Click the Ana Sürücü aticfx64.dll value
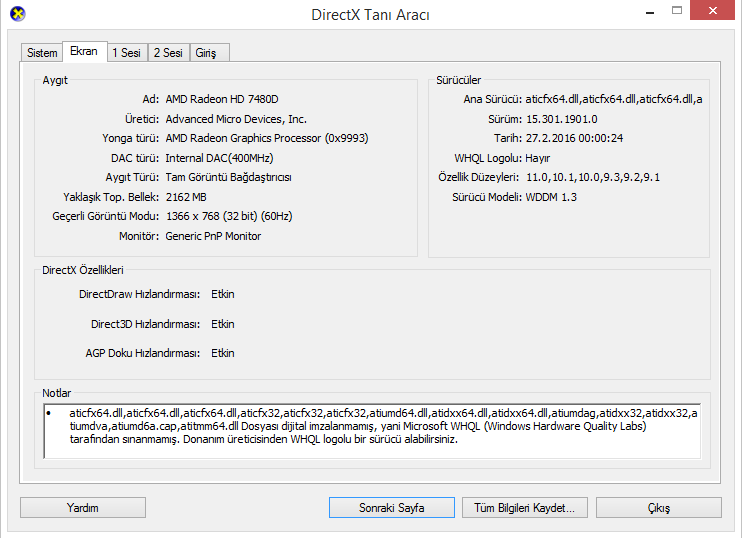742x538 pixels. pos(614,99)
